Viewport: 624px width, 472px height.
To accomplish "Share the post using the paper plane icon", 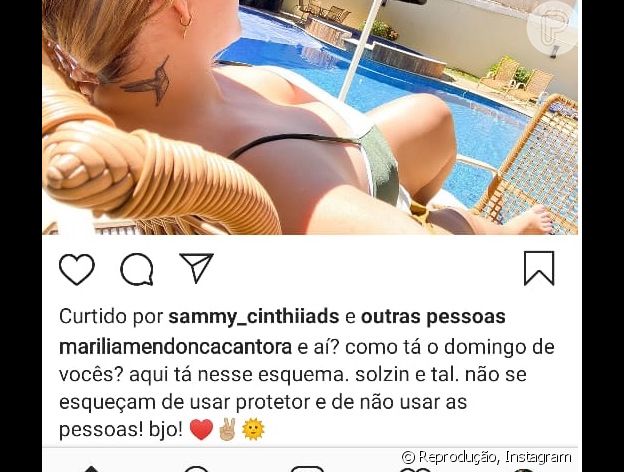I will point(197,267).
